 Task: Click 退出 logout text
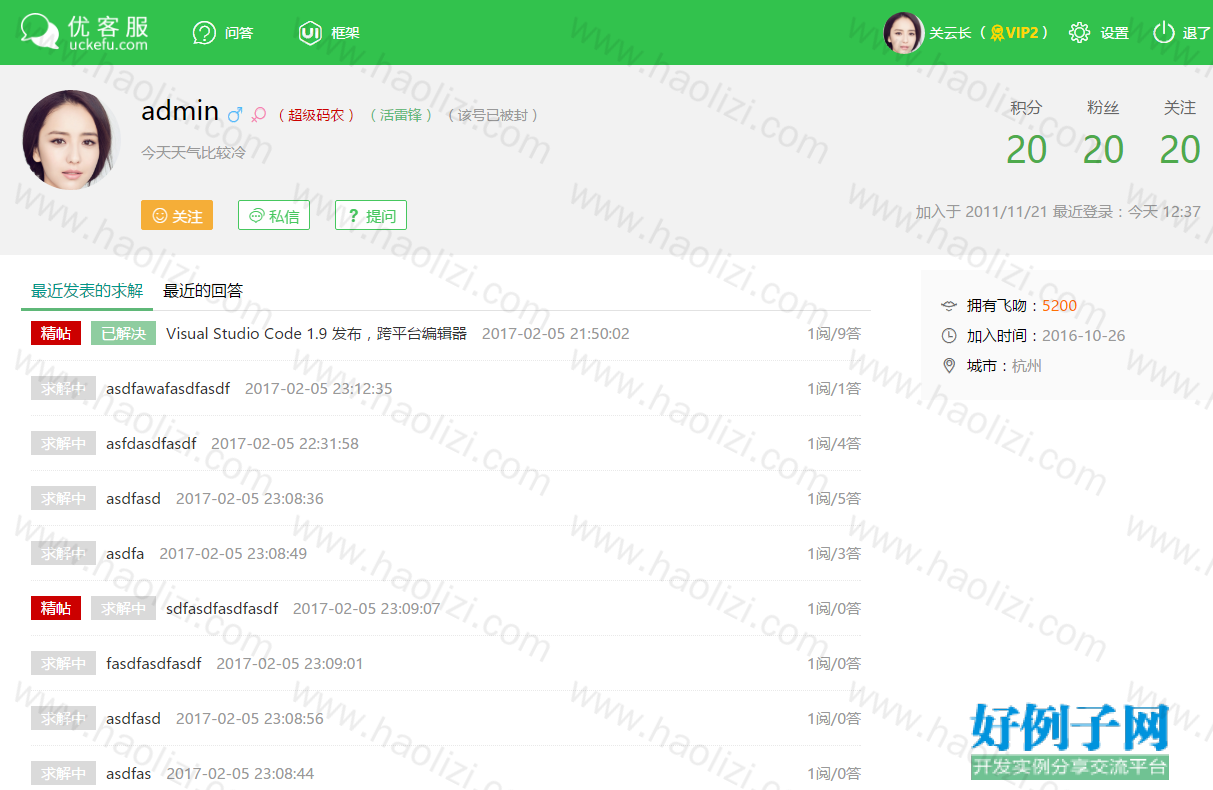(x=1197, y=33)
